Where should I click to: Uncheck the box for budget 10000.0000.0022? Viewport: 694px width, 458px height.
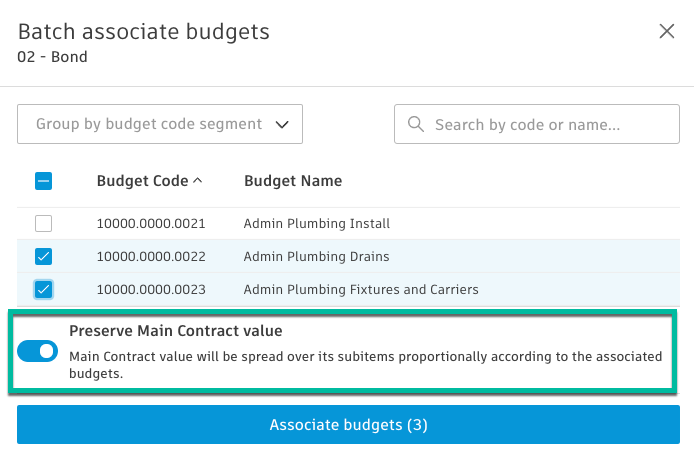[43, 257]
